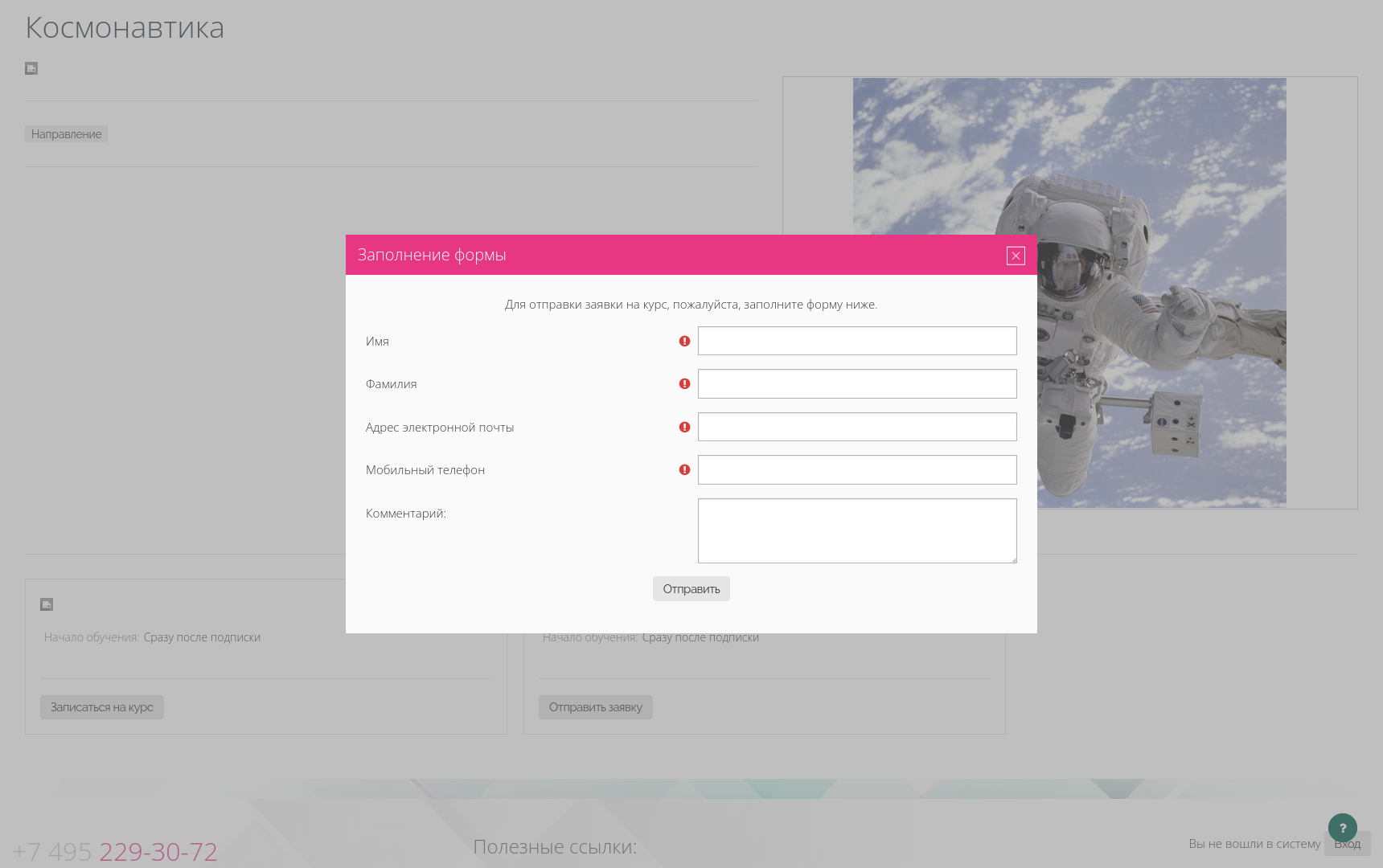The width and height of the screenshot is (1383, 868).
Task: Click the Записаться на курс button
Action: click(102, 707)
